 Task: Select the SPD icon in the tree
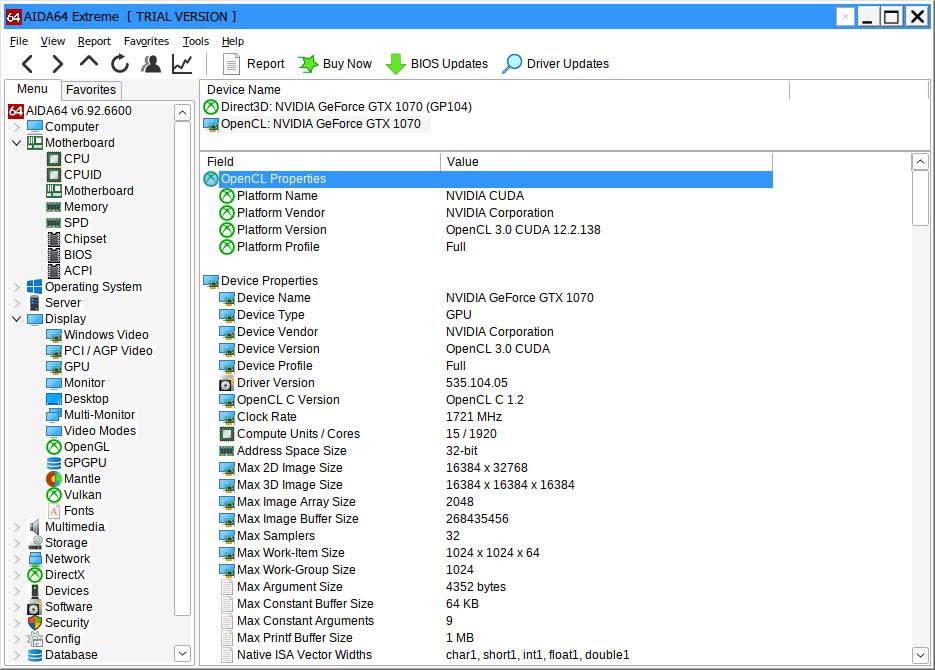(54, 223)
